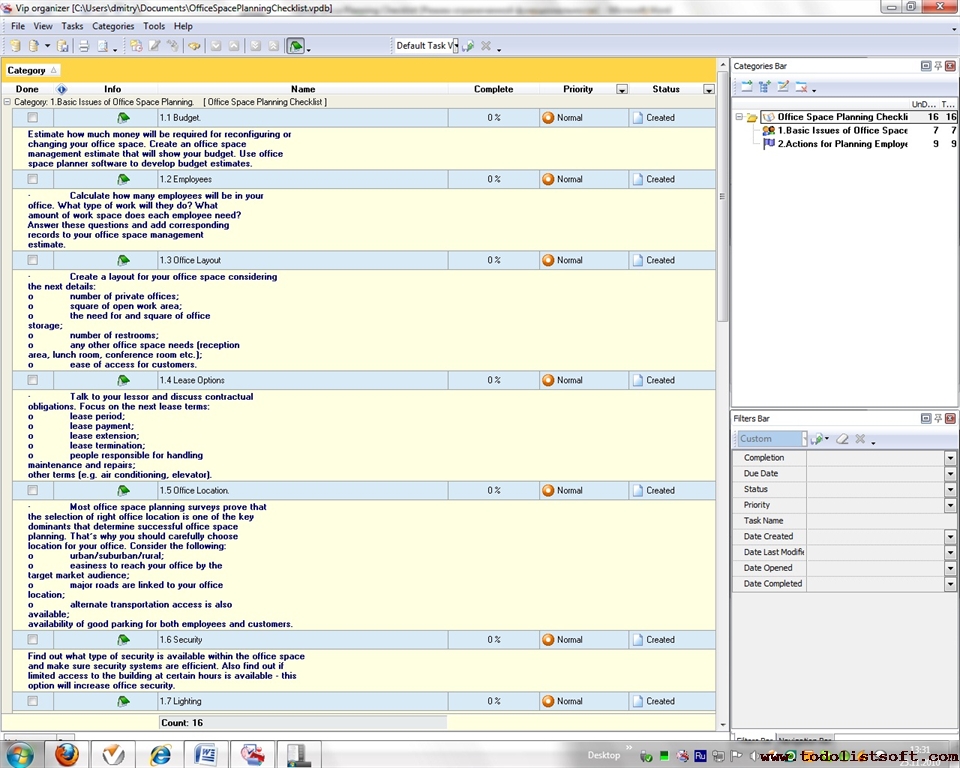
Task: Open the Tools menu
Action: click(x=154, y=26)
